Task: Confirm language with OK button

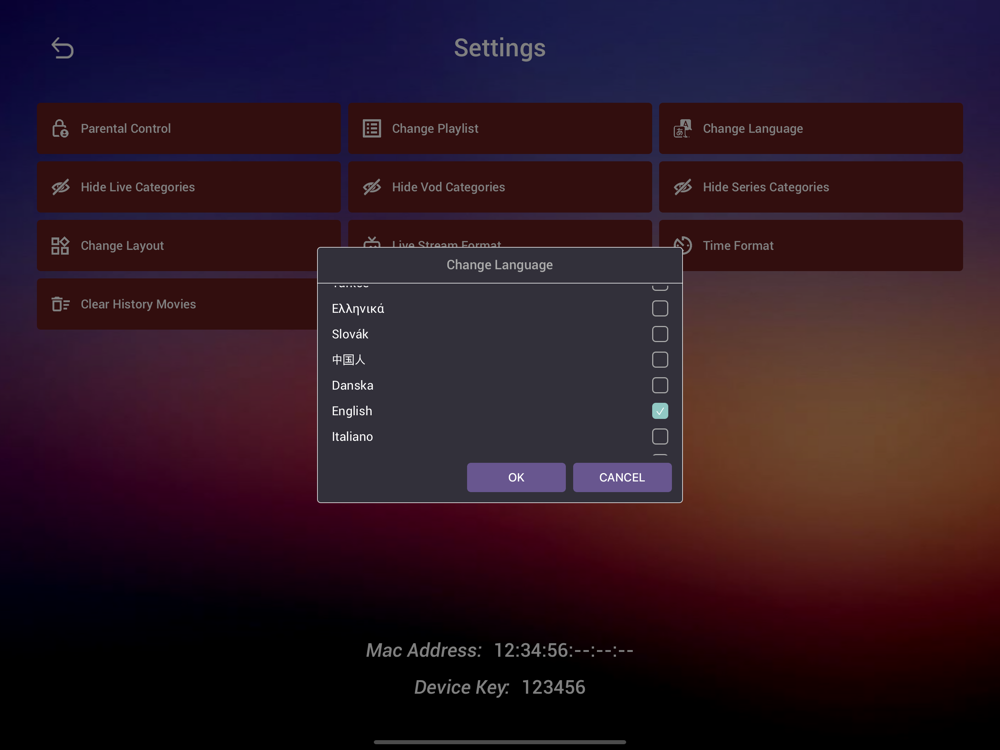Action: coord(516,478)
